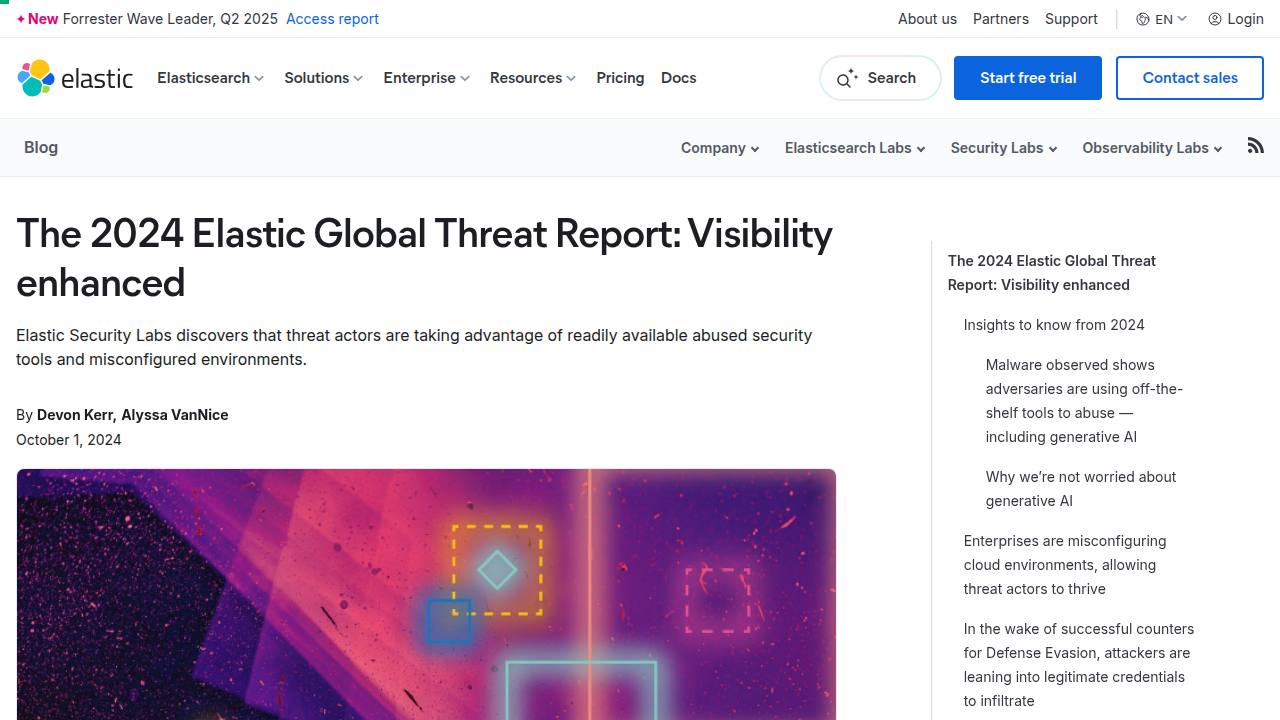Click the Search sparkle magnifier icon

847,78
